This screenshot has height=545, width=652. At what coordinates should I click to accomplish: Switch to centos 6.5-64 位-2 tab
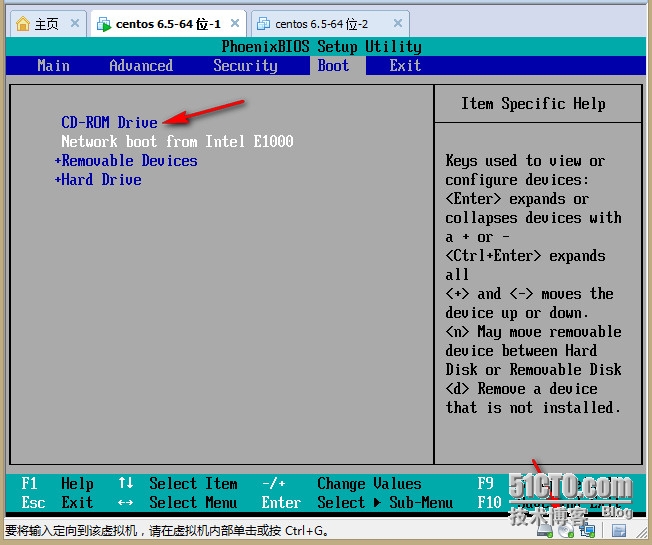click(330, 24)
